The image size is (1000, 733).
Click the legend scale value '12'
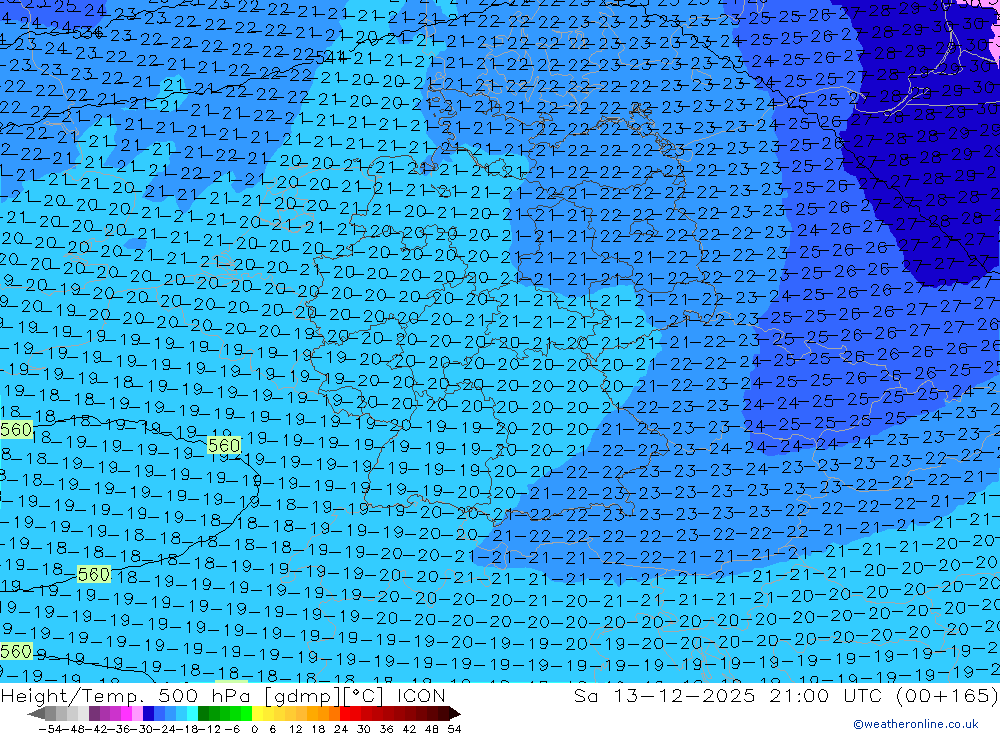point(296,729)
